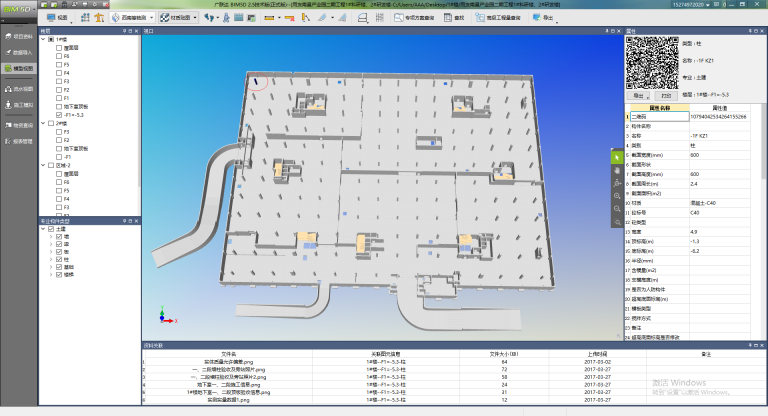
Task: Open 施工模拟 in the left sidebar
Action: pos(19,104)
